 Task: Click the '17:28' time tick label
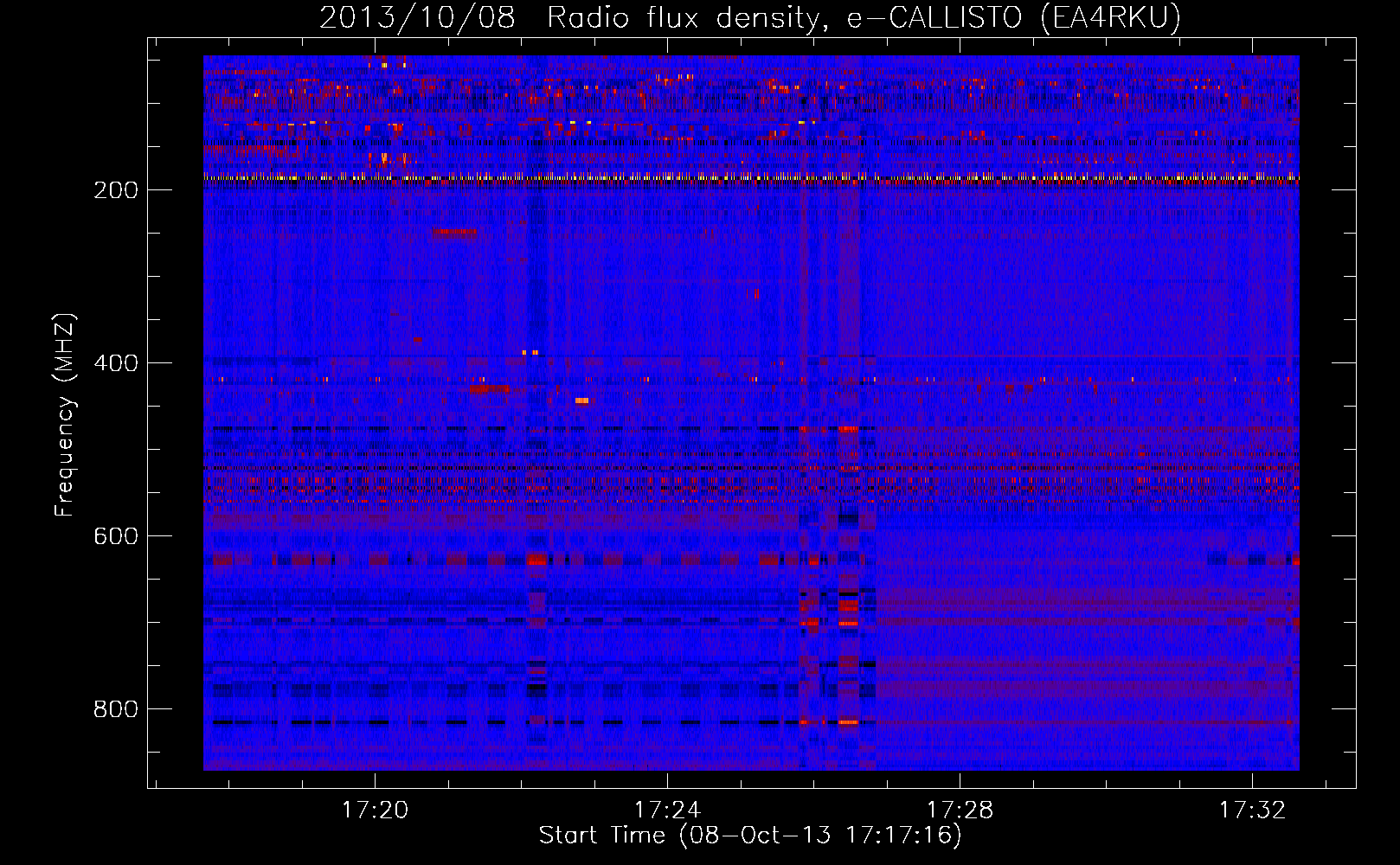point(960,811)
